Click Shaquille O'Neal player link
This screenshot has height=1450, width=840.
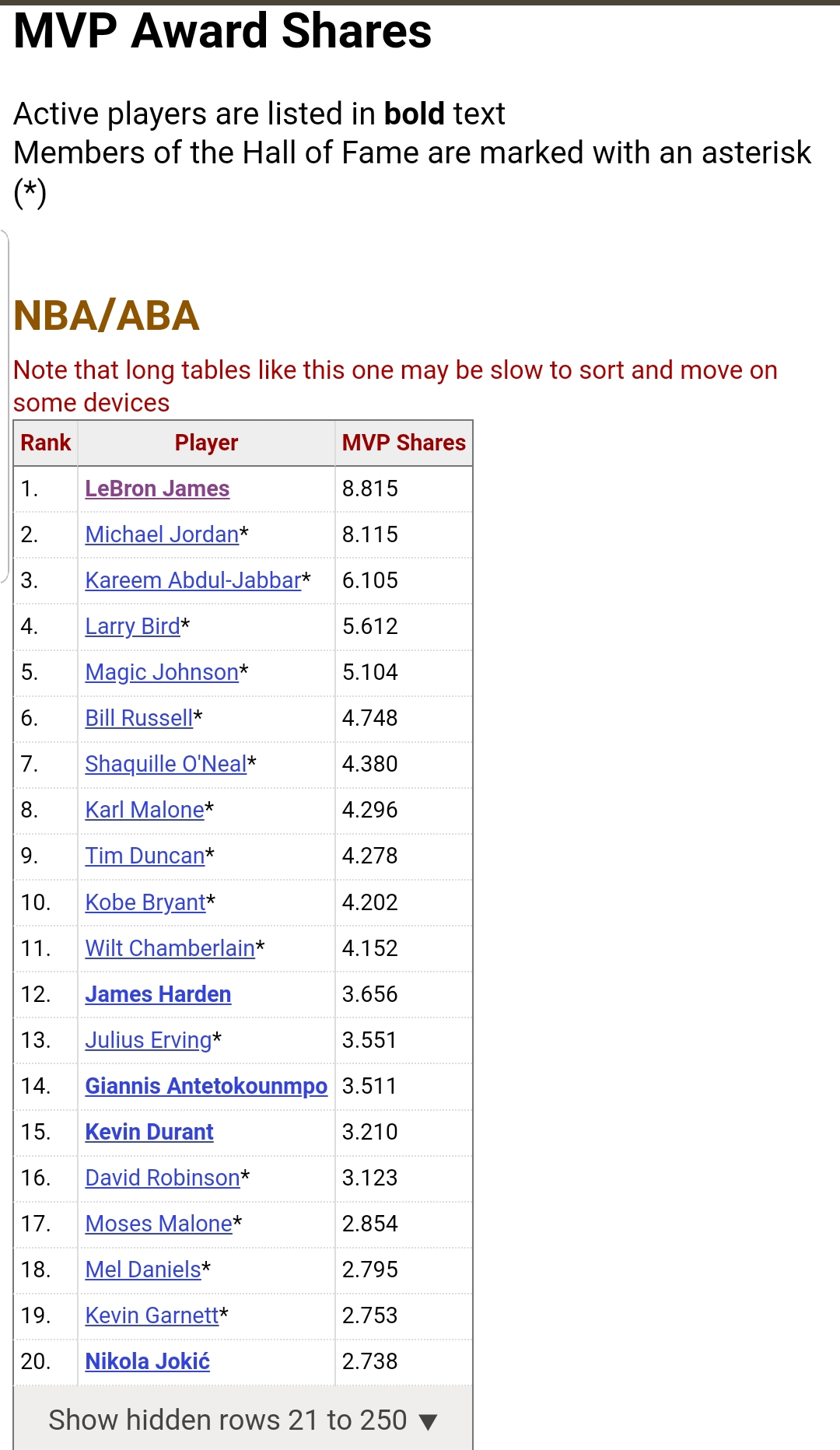(x=166, y=764)
